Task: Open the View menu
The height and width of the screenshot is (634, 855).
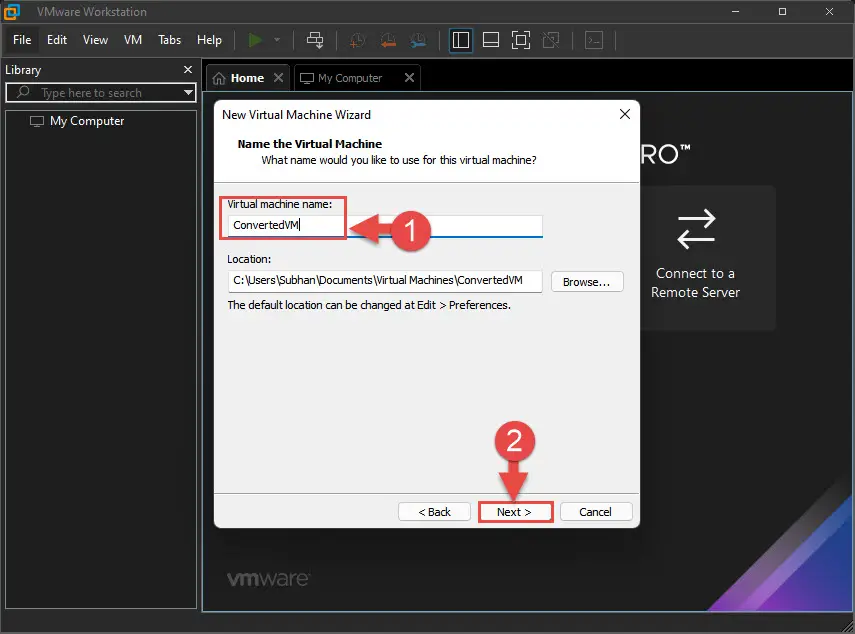Action: pos(95,40)
